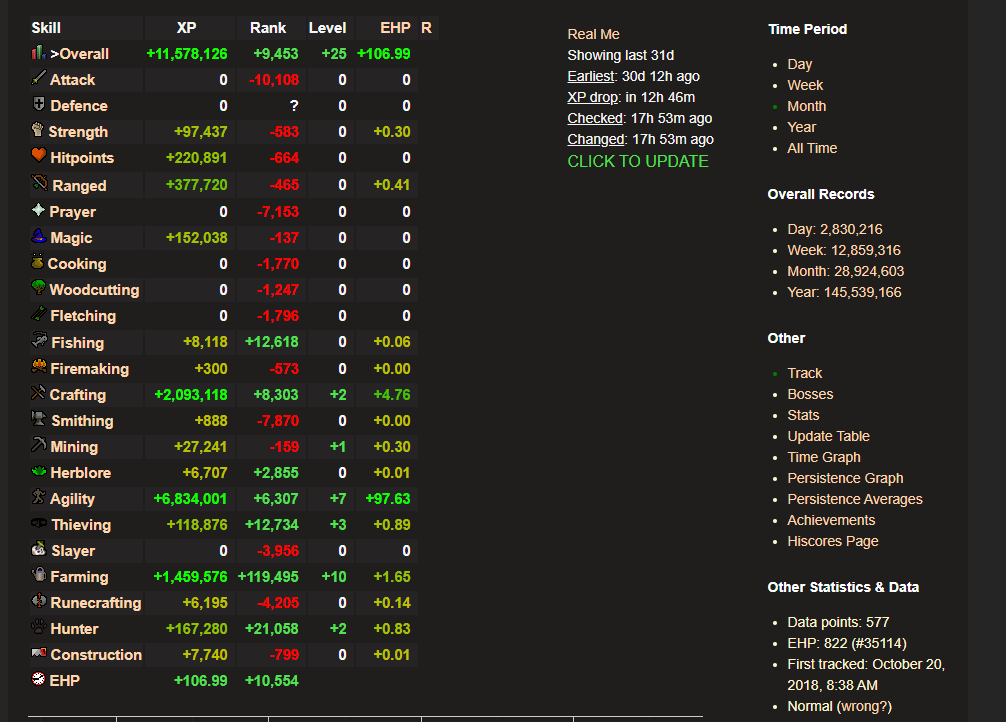This screenshot has width=1006, height=722.
Task: Click the Woodcutting tree icon
Action: 38,288
